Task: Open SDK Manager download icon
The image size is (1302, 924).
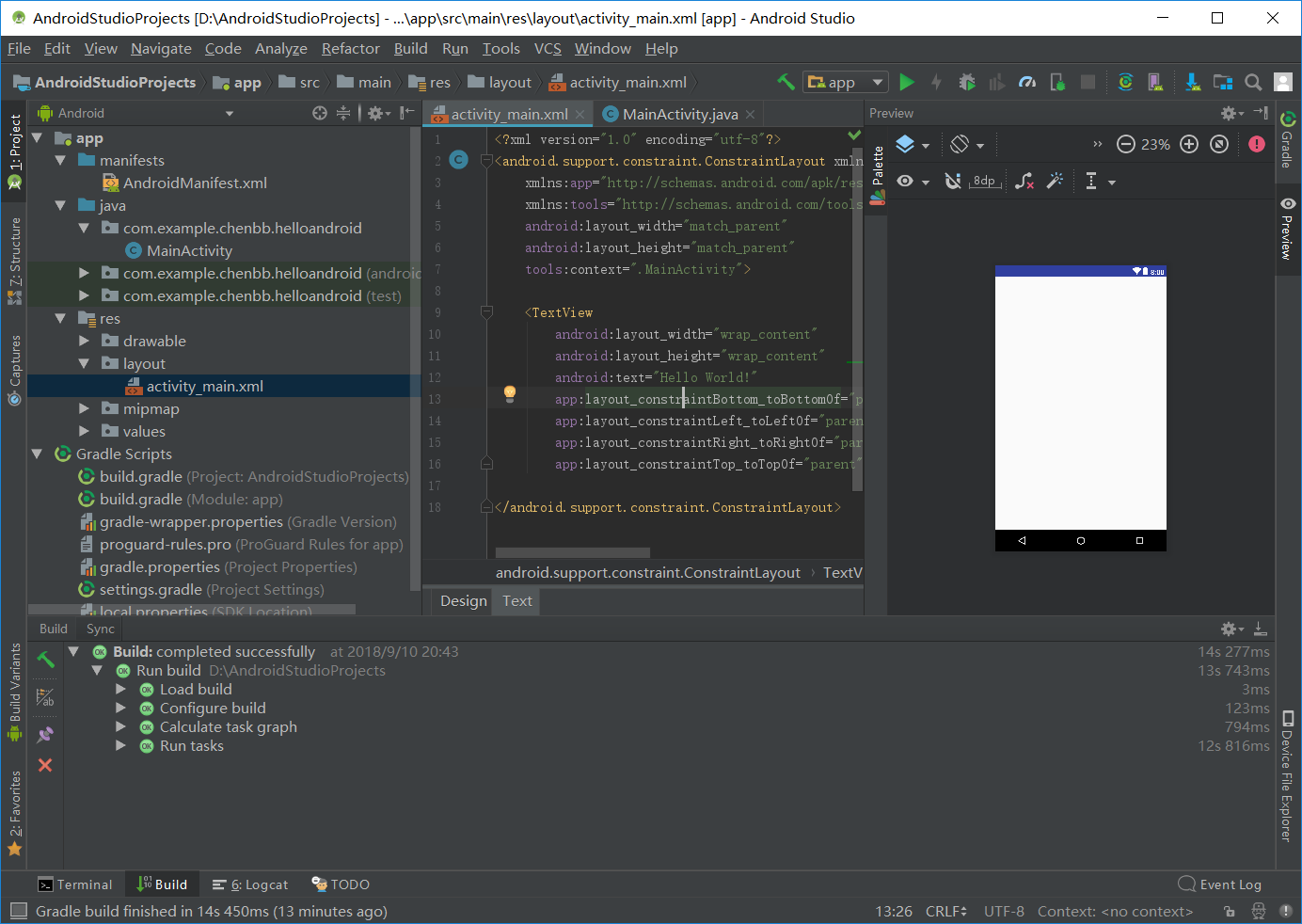Action: (x=1193, y=82)
